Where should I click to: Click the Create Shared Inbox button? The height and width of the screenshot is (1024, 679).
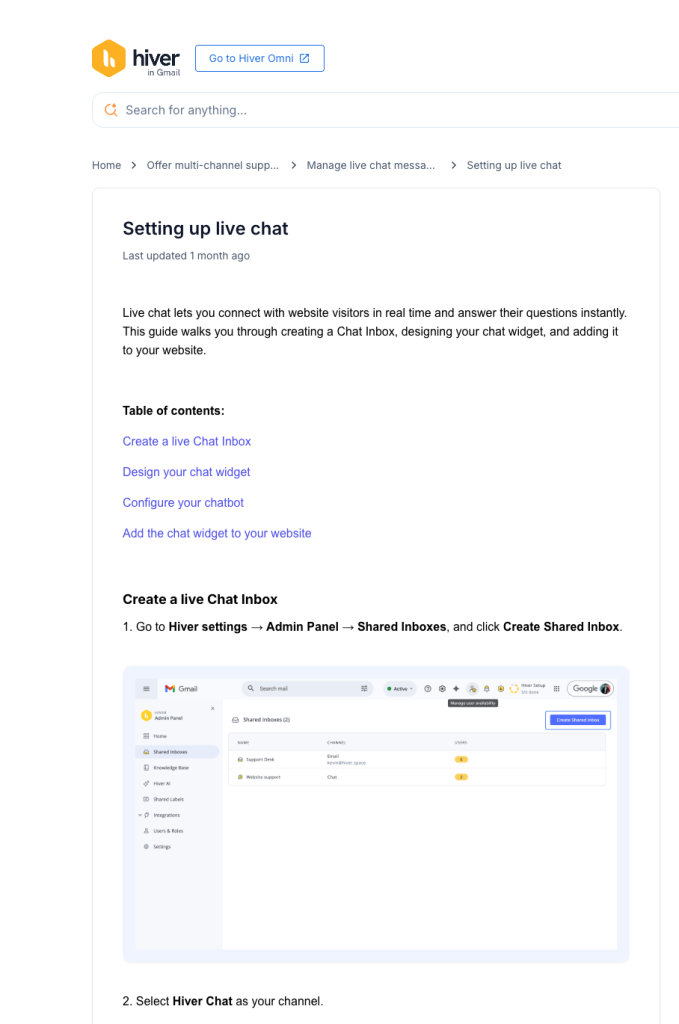click(x=580, y=720)
